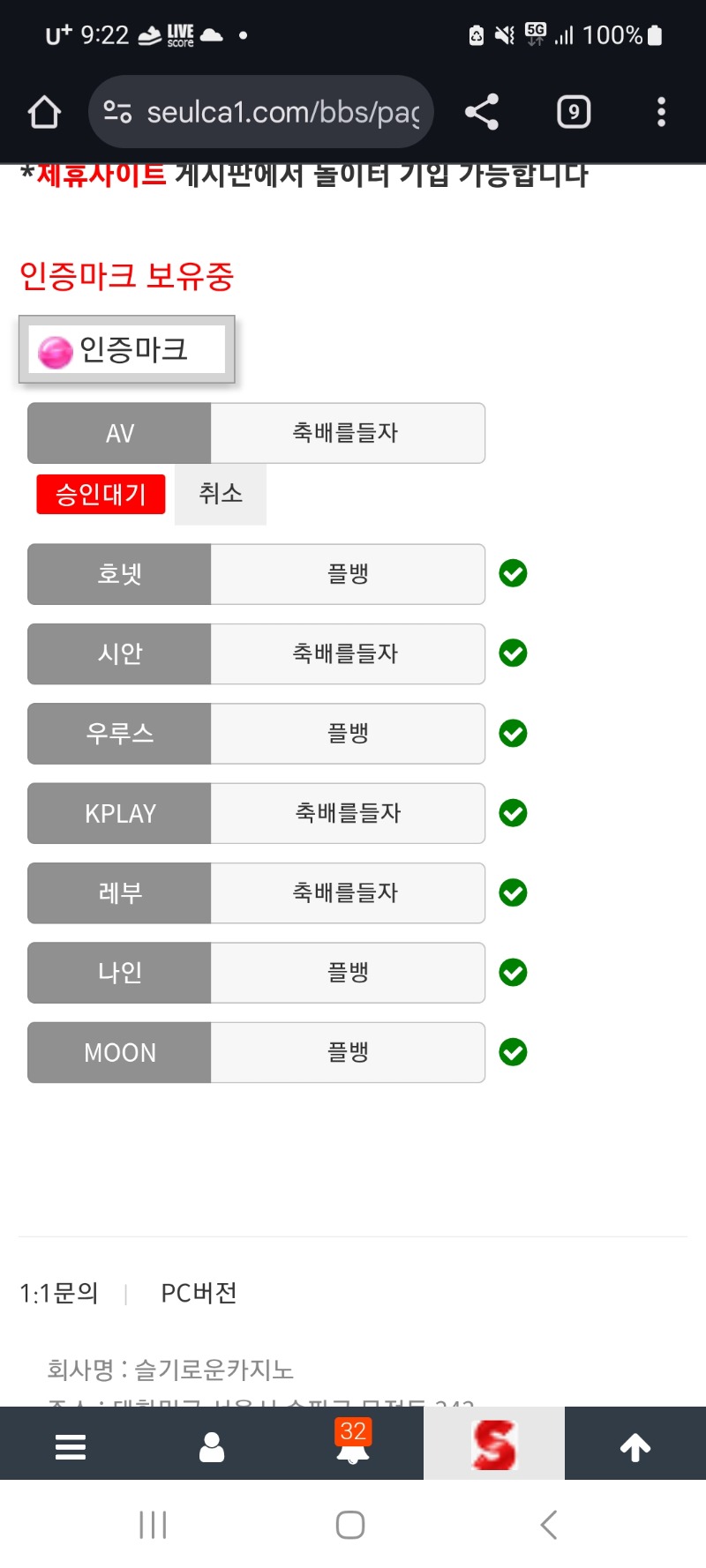Open the hamburger menu in bottom bar
Viewport: 706px width, 1568px height.
pos(71,1446)
